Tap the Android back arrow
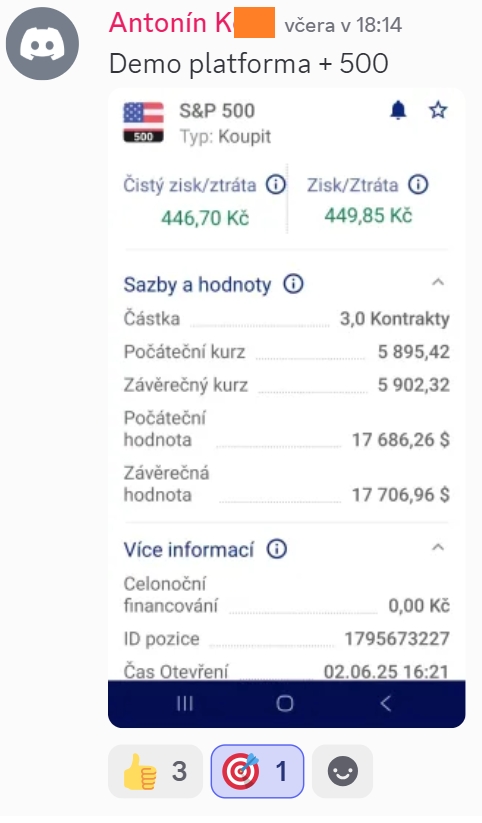This screenshot has width=482, height=823. pos(386,703)
